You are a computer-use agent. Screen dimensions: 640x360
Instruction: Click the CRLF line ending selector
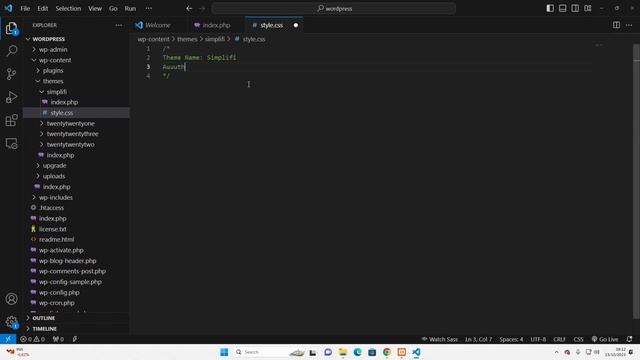coord(559,339)
